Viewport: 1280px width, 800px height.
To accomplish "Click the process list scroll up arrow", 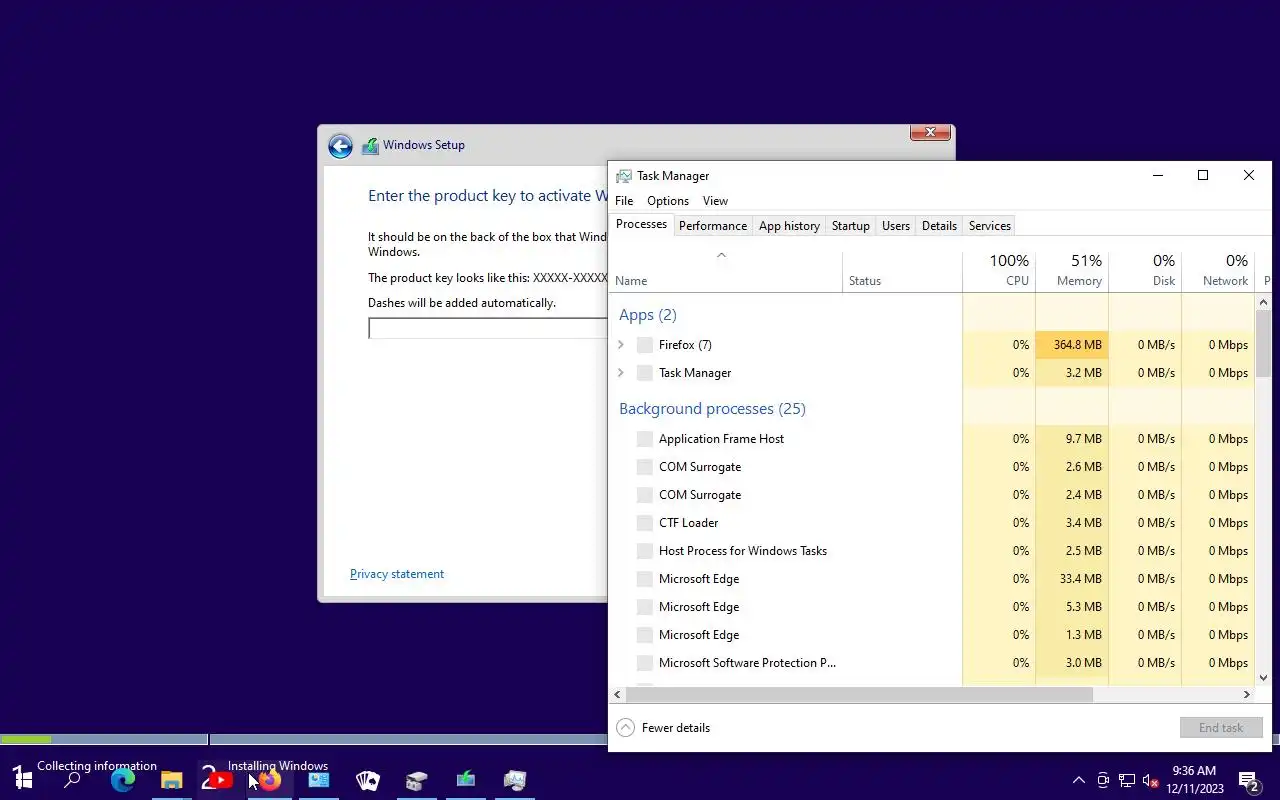I will point(1263,302).
